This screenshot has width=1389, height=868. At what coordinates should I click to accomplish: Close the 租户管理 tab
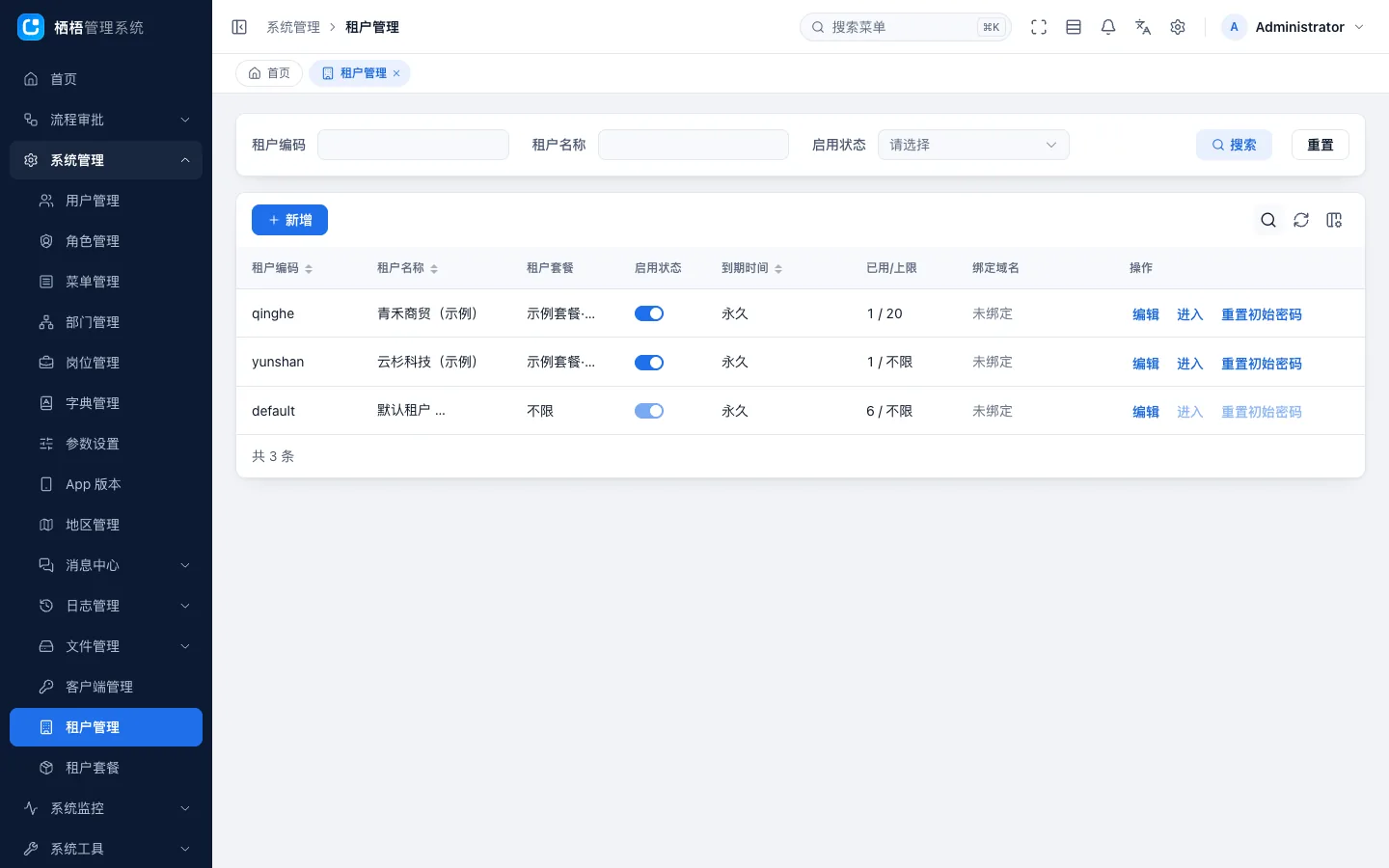click(x=396, y=73)
